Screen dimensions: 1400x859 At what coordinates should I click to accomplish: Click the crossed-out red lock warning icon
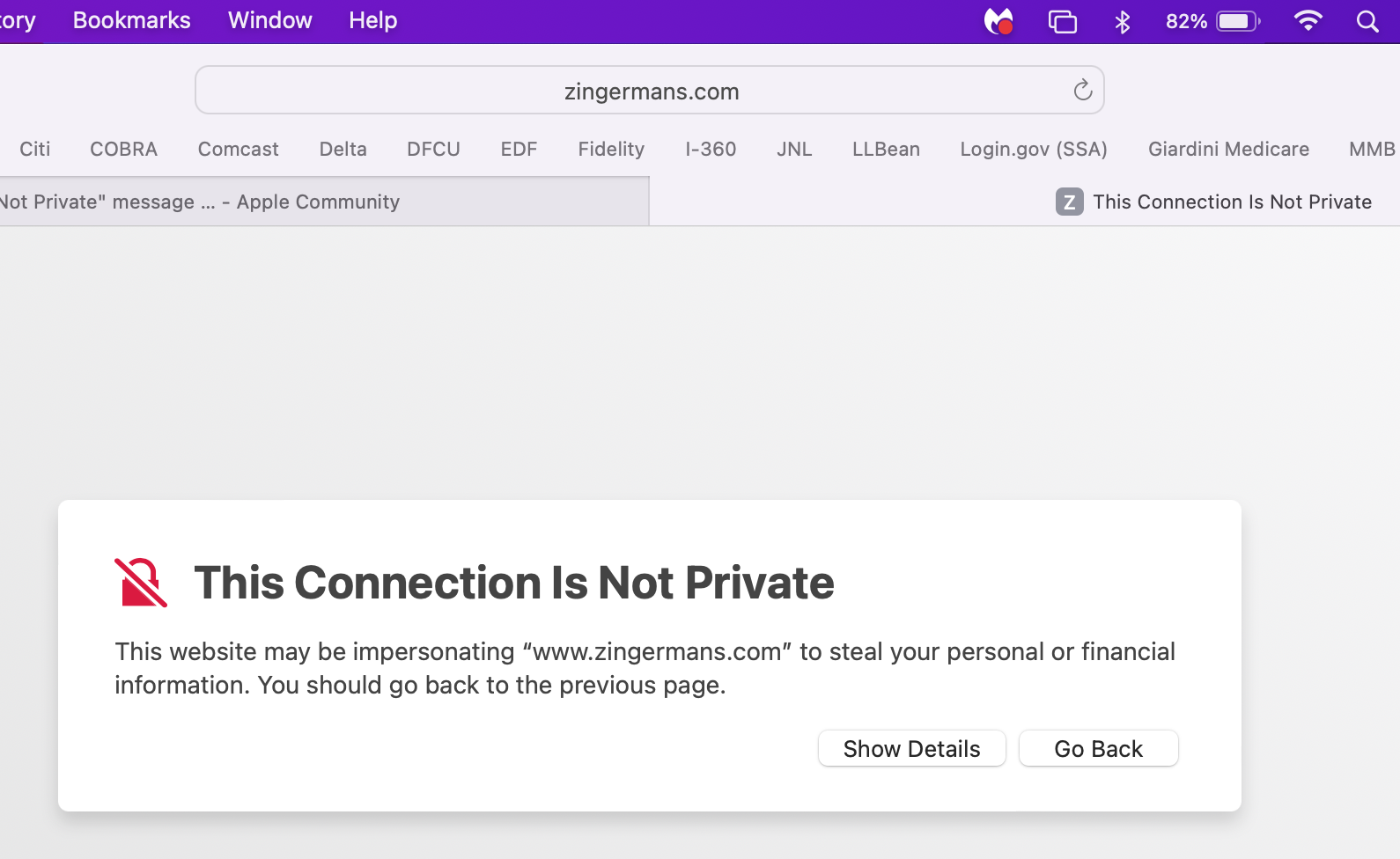[x=141, y=583]
